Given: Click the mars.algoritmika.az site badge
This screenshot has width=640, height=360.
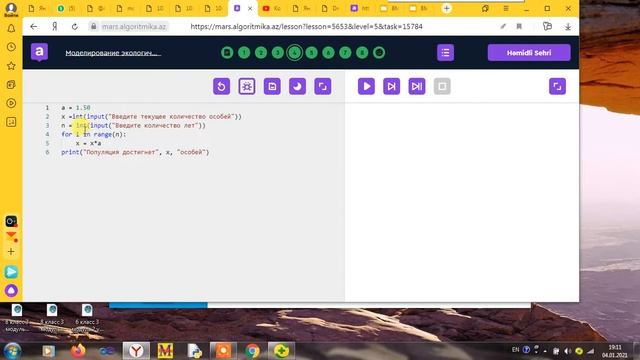Looking at the screenshot, I should [x=129, y=27].
